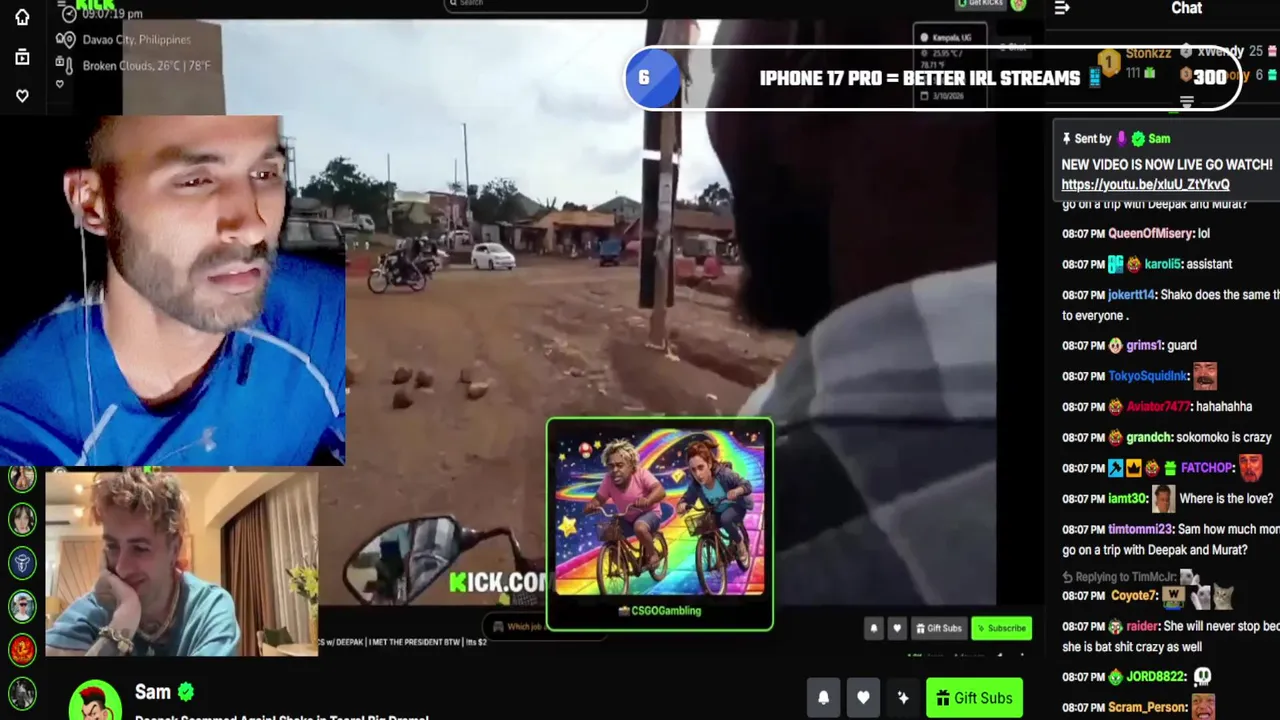Click the small Gift Subs button in embedded stream
Viewport: 1280px width, 720px height.
click(x=938, y=628)
